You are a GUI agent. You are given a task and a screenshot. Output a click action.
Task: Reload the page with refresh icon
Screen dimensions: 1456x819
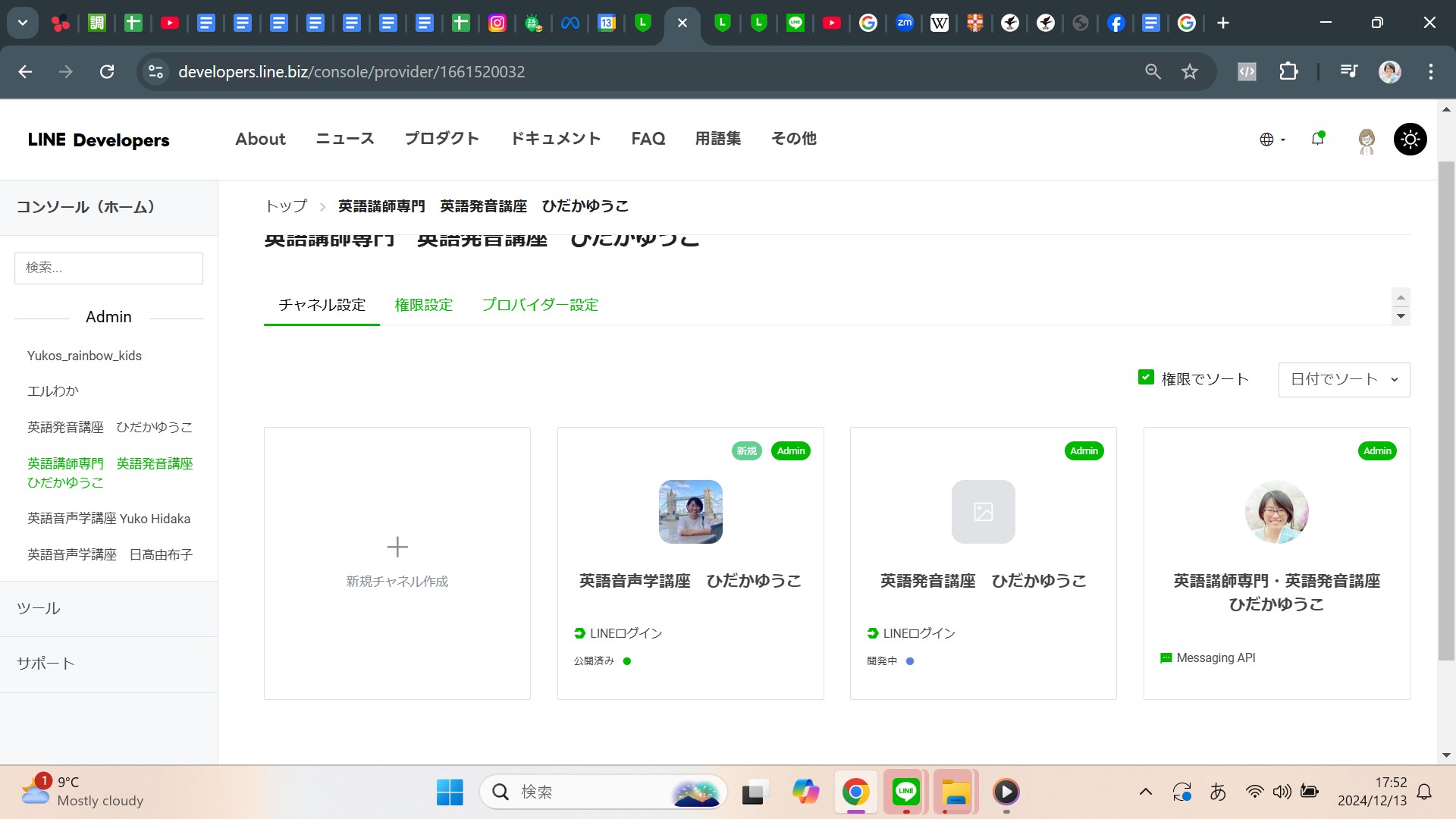(107, 71)
